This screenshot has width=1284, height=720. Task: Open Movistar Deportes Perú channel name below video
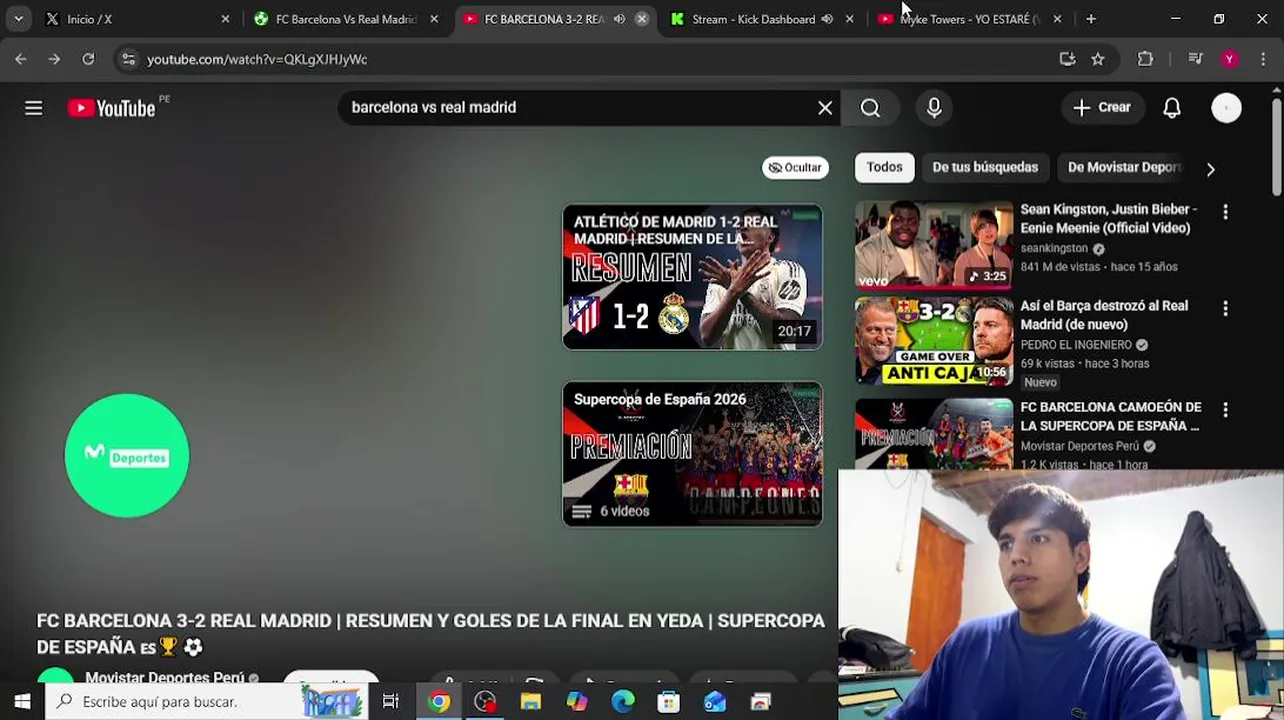(x=164, y=677)
